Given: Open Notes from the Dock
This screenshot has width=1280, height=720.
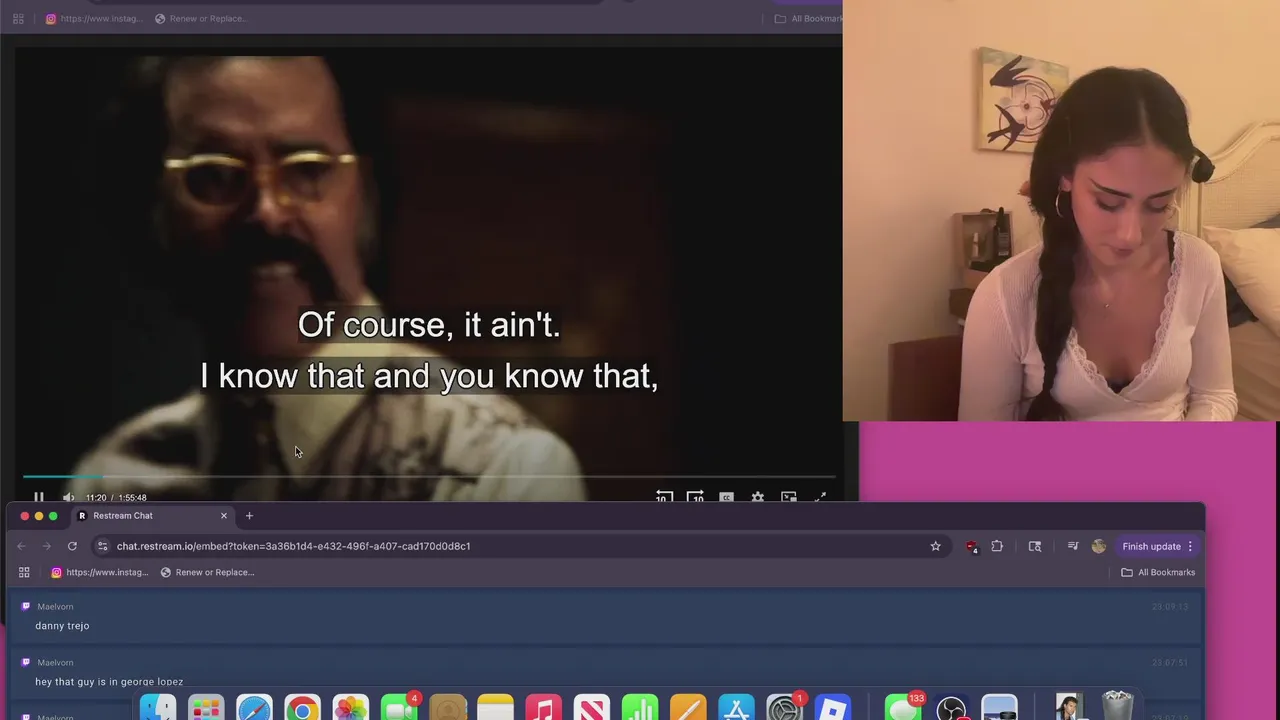Looking at the screenshot, I should point(495,708).
